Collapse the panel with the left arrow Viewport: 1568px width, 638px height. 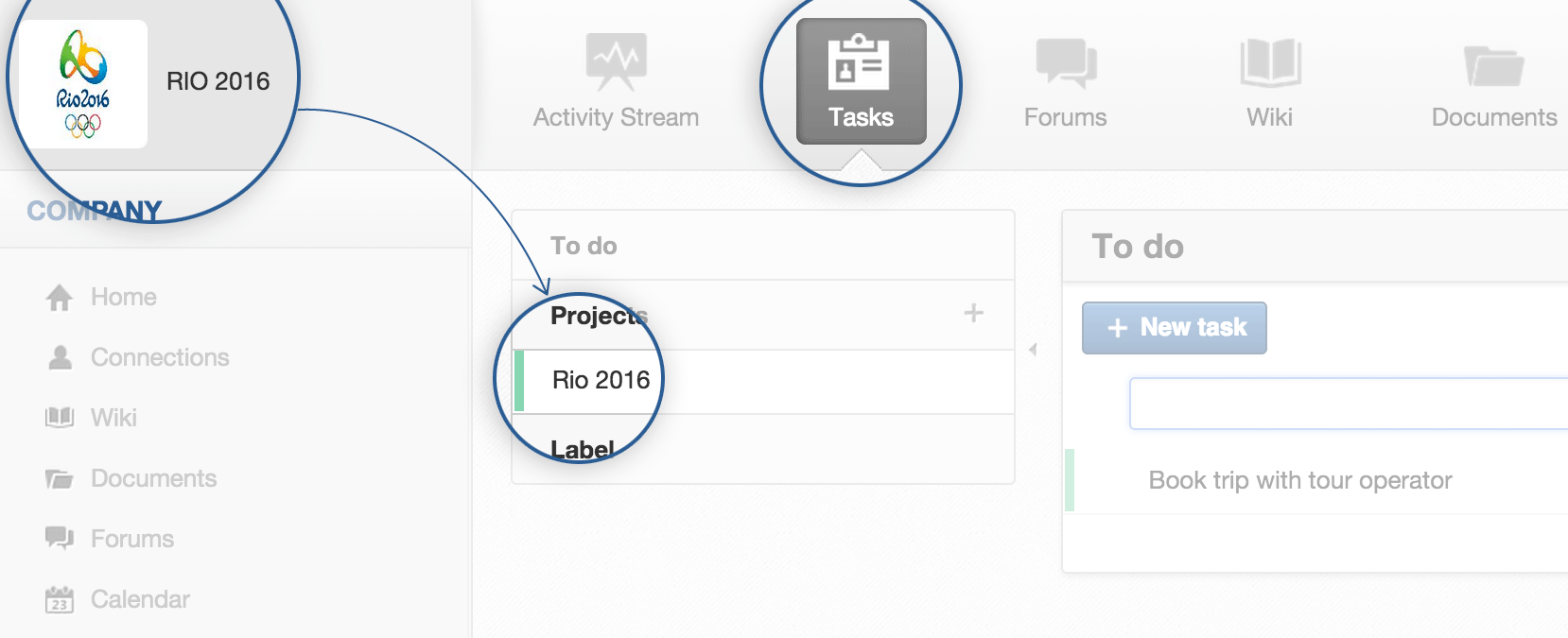[x=1033, y=350]
